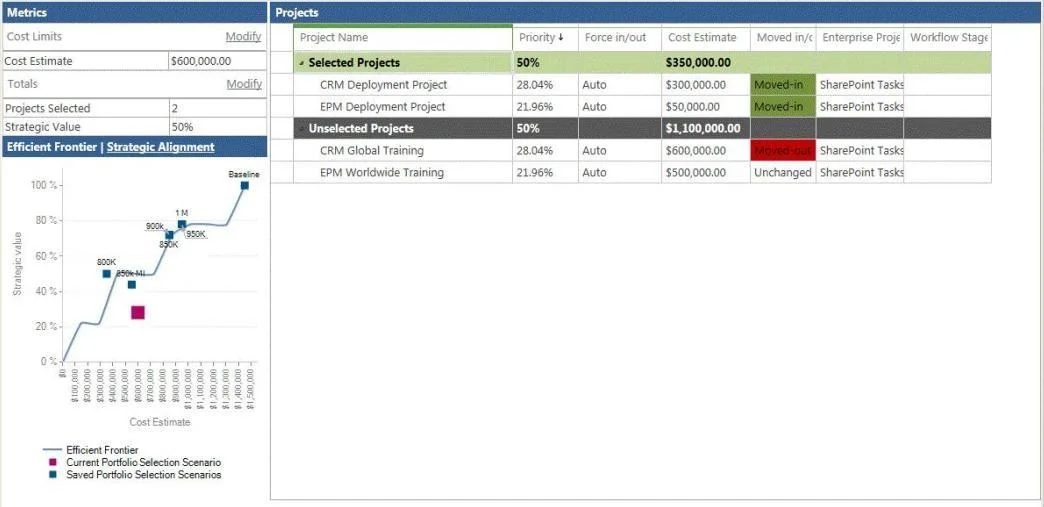Screen dimensions: 1044x507
Task: Edit the Cost Estimate limit value field
Action: [218, 61]
